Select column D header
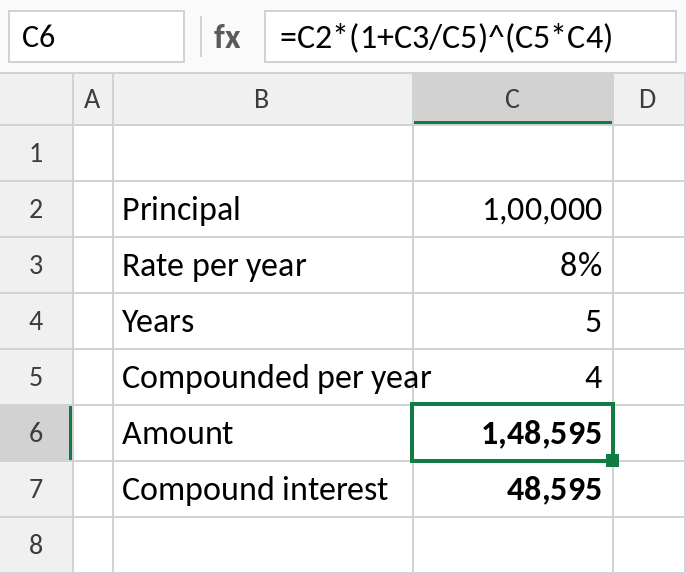Screen dimensions: 686x574 (x=649, y=99)
